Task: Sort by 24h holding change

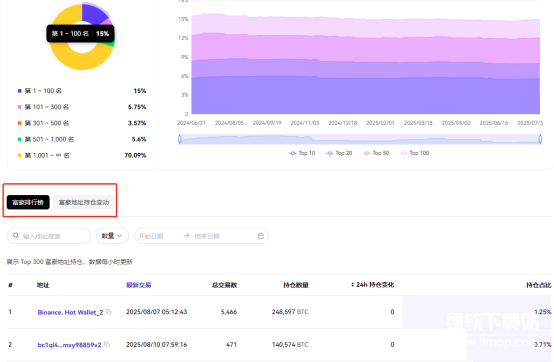Action: tap(373, 285)
